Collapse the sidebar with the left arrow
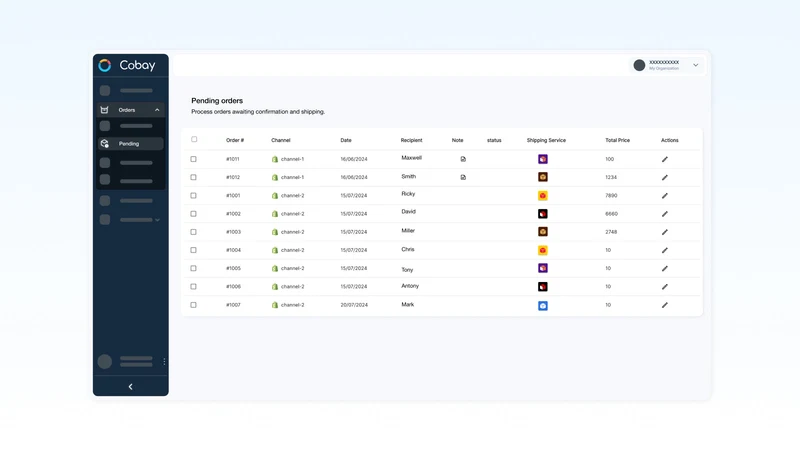800x450 pixels. pos(131,387)
